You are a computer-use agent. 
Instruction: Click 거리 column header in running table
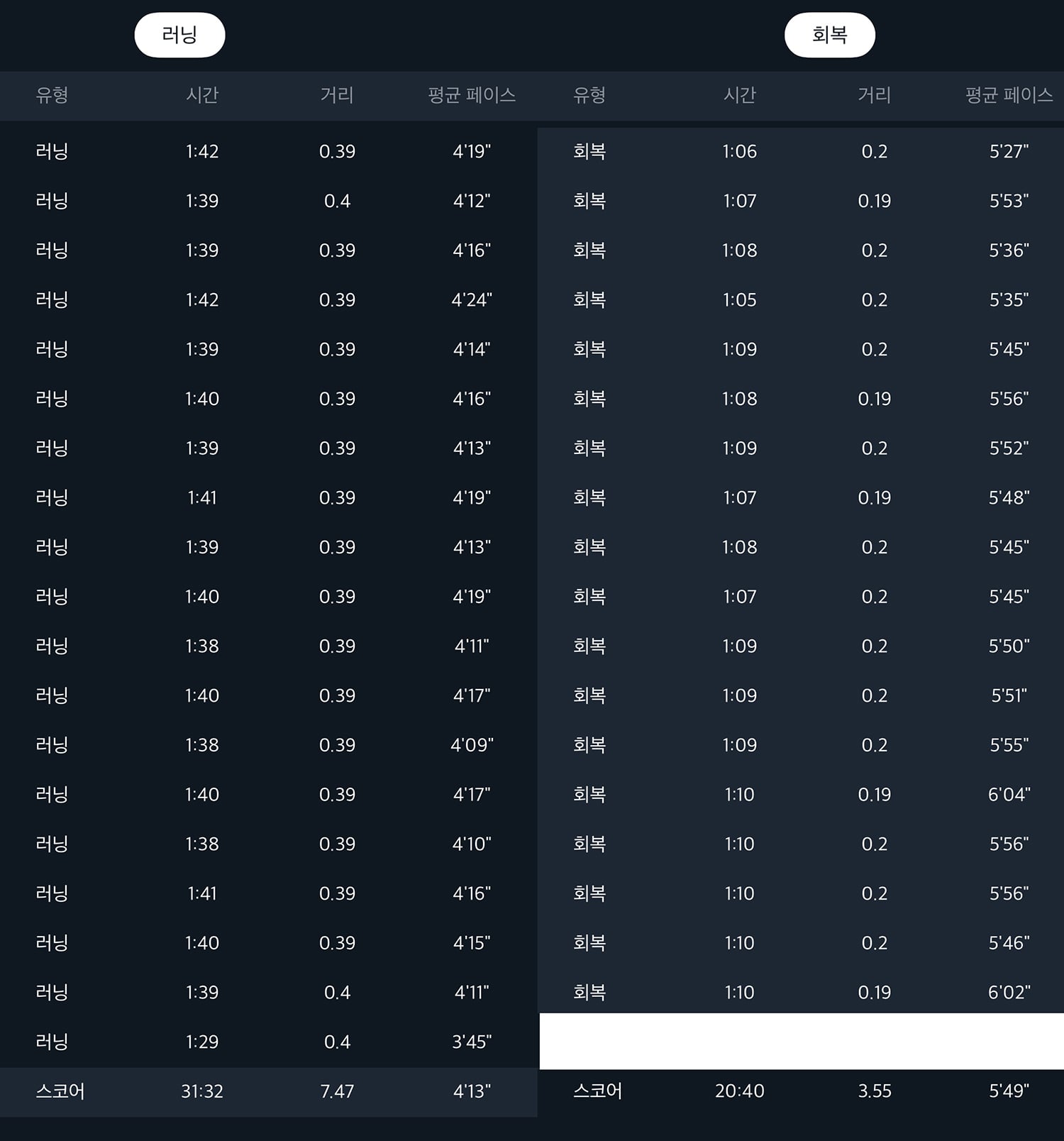(x=337, y=95)
